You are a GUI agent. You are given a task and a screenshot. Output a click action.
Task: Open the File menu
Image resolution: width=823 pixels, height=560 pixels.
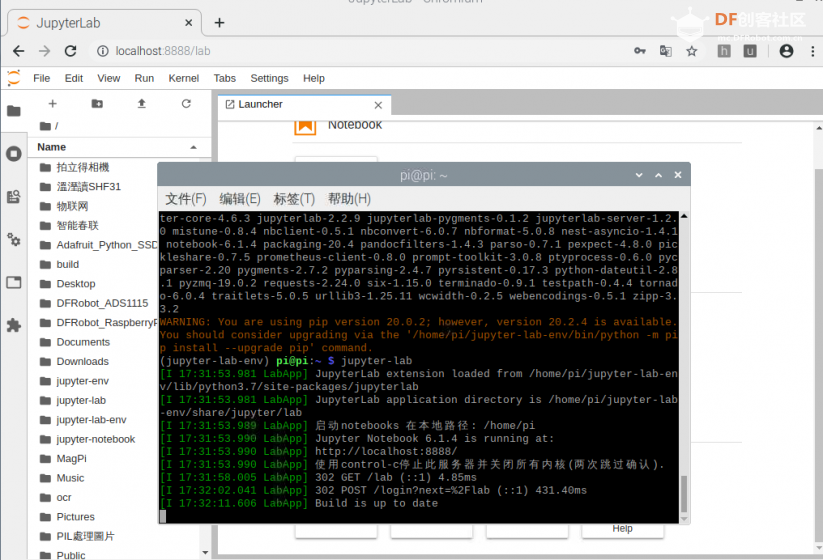41,78
